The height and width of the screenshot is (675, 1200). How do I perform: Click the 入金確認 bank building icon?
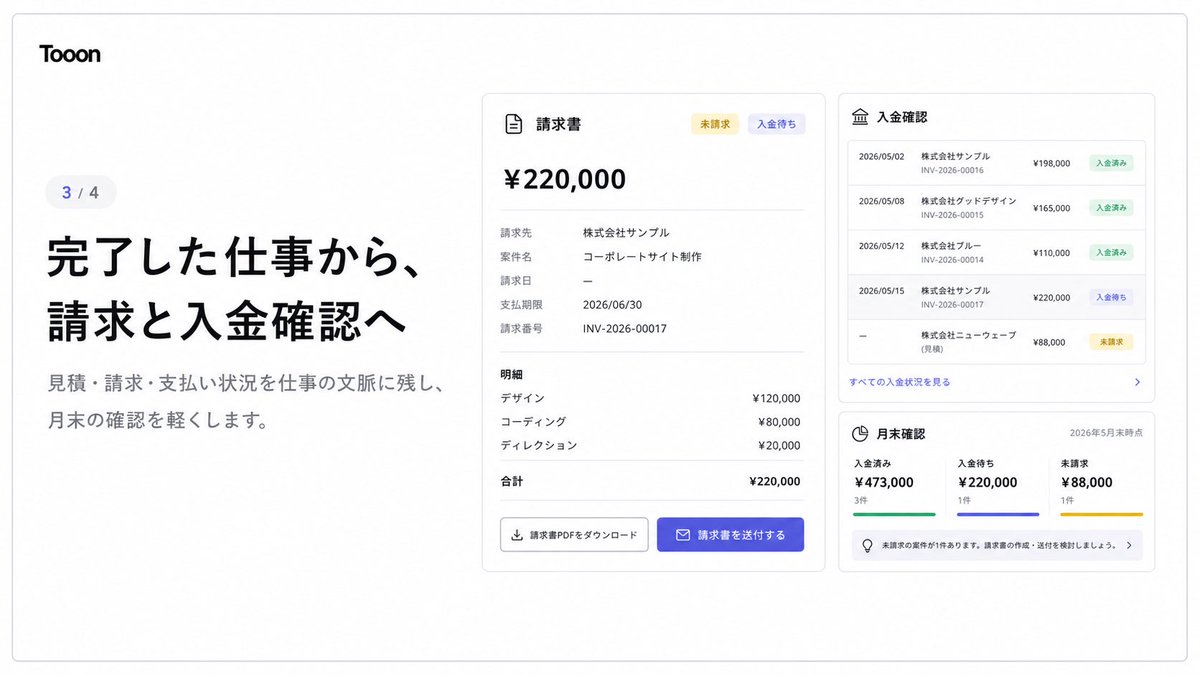[x=860, y=117]
